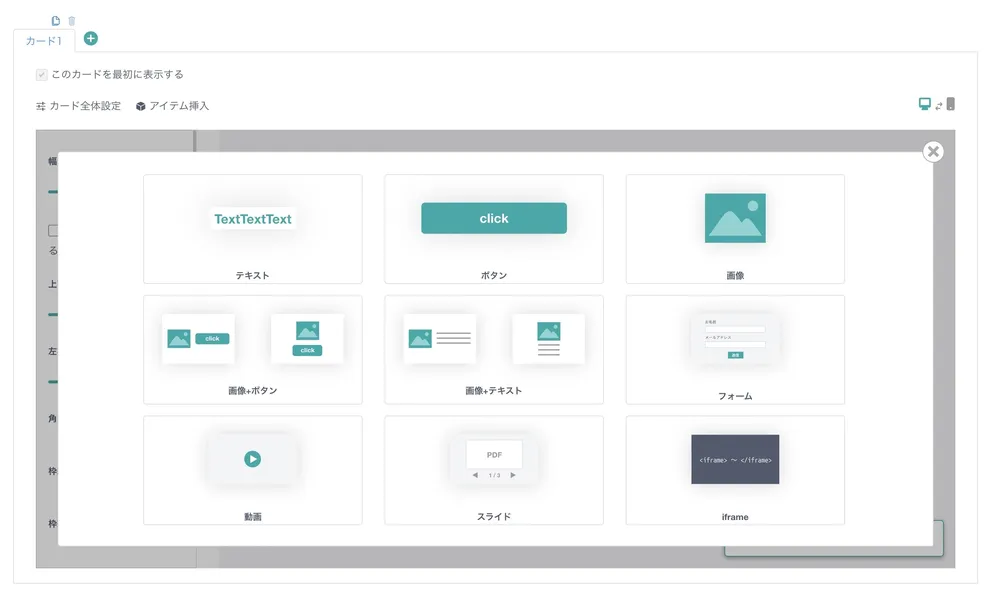Choose the ボタン item card

[494, 229]
